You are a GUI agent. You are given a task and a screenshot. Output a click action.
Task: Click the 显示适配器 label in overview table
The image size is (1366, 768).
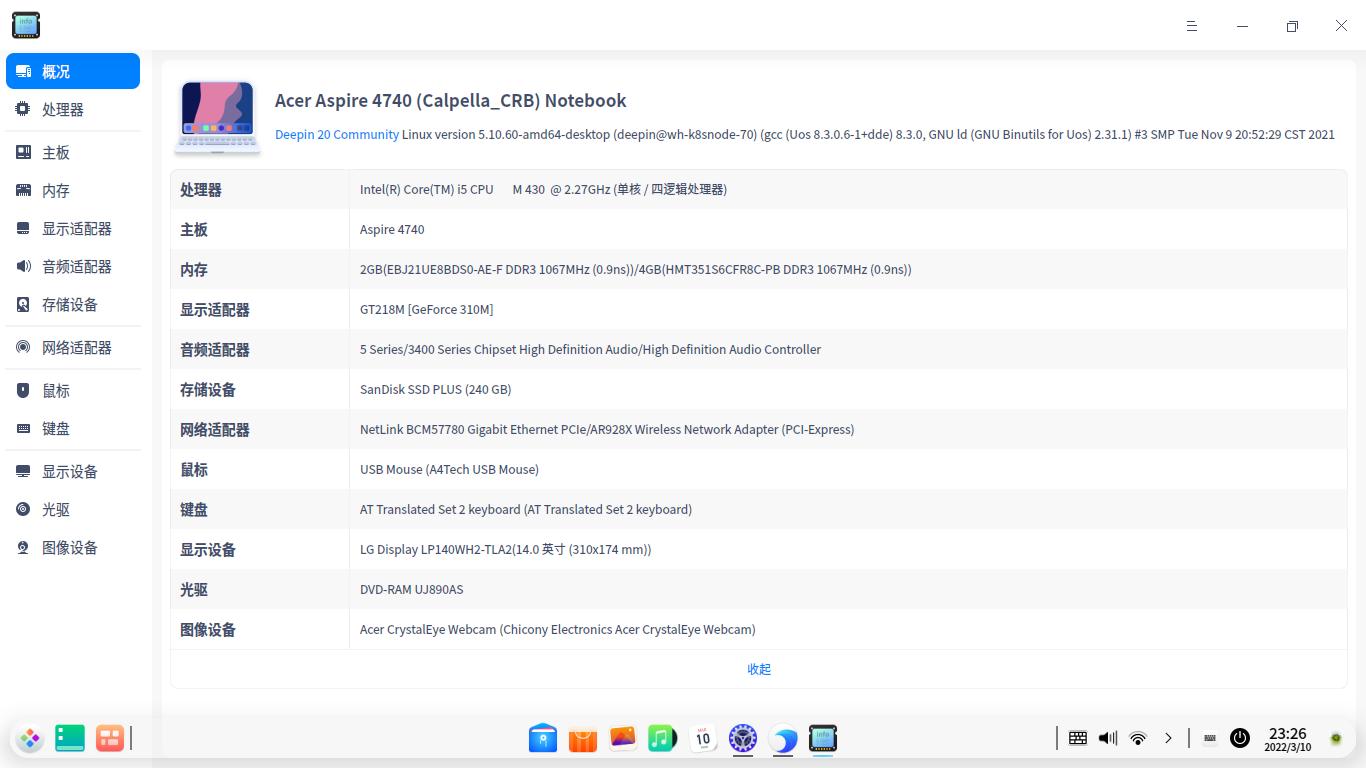215,309
